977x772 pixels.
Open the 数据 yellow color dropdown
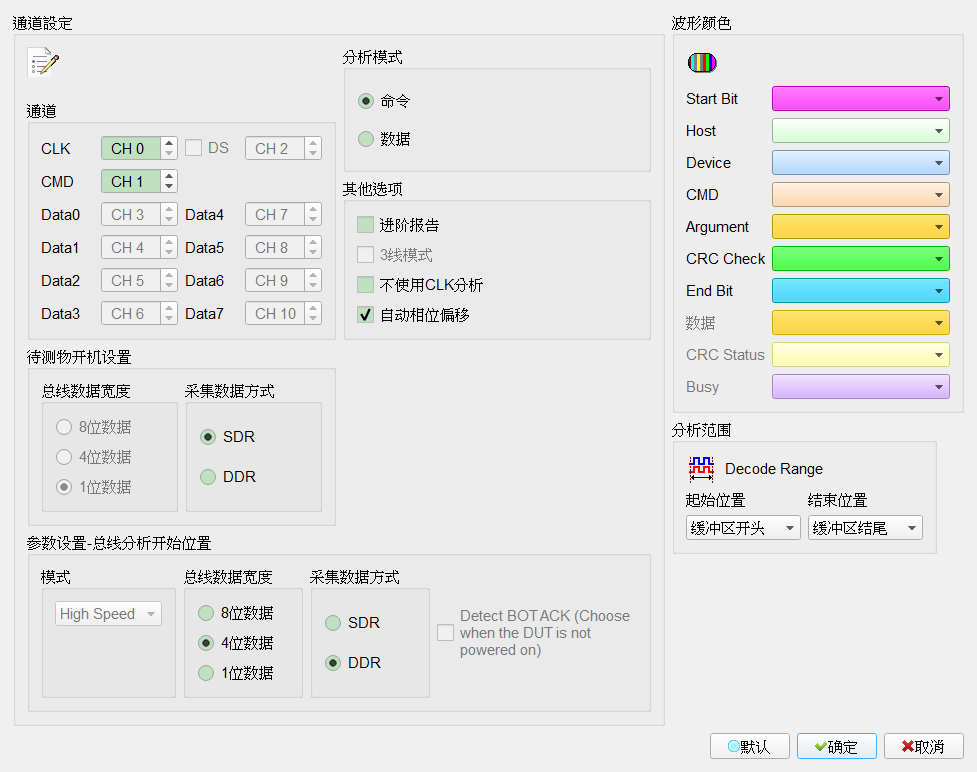(x=860, y=323)
